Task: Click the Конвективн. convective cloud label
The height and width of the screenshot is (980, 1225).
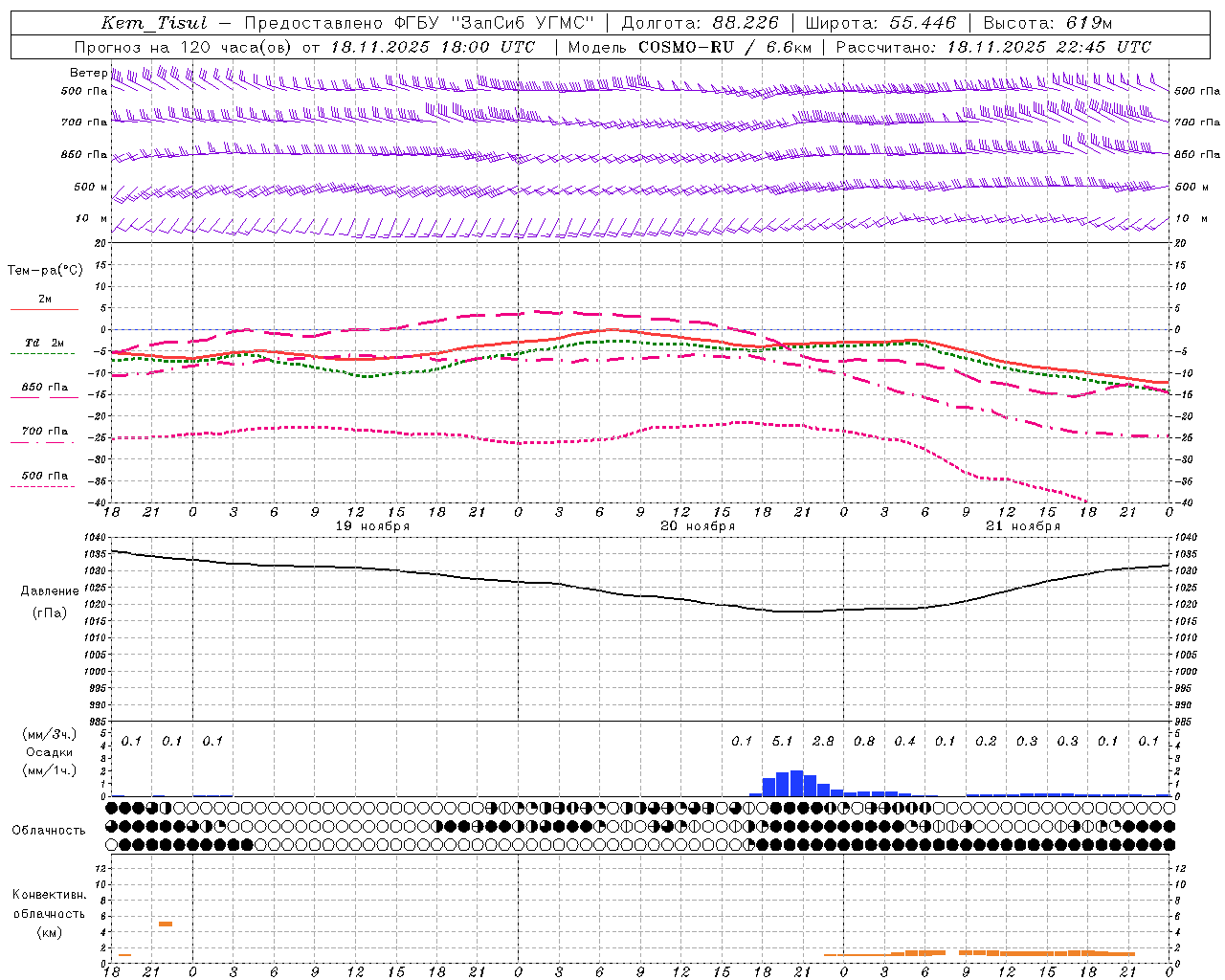Action: pos(50,895)
